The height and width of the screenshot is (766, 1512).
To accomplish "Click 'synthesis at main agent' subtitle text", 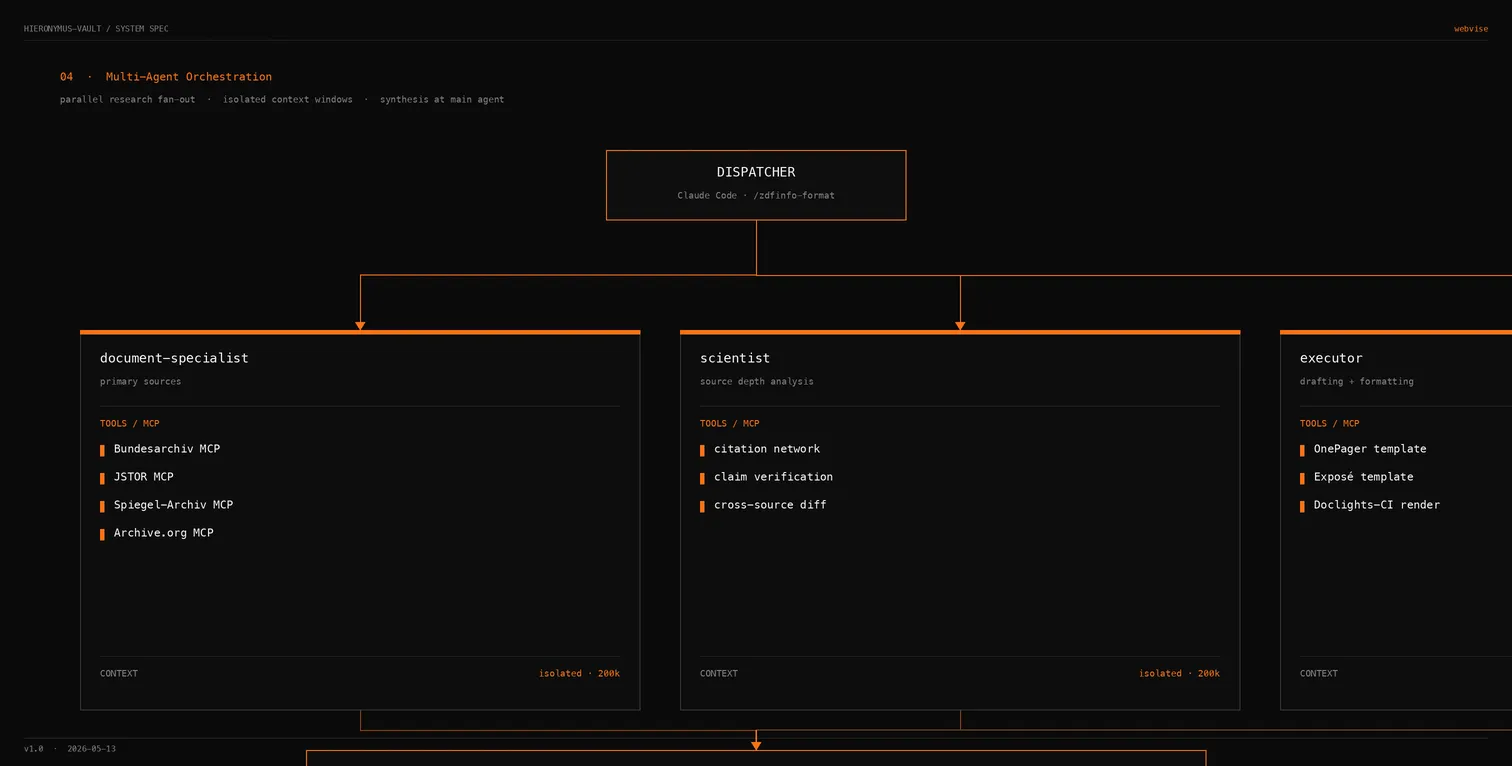I will pyautogui.click(x=442, y=100).
